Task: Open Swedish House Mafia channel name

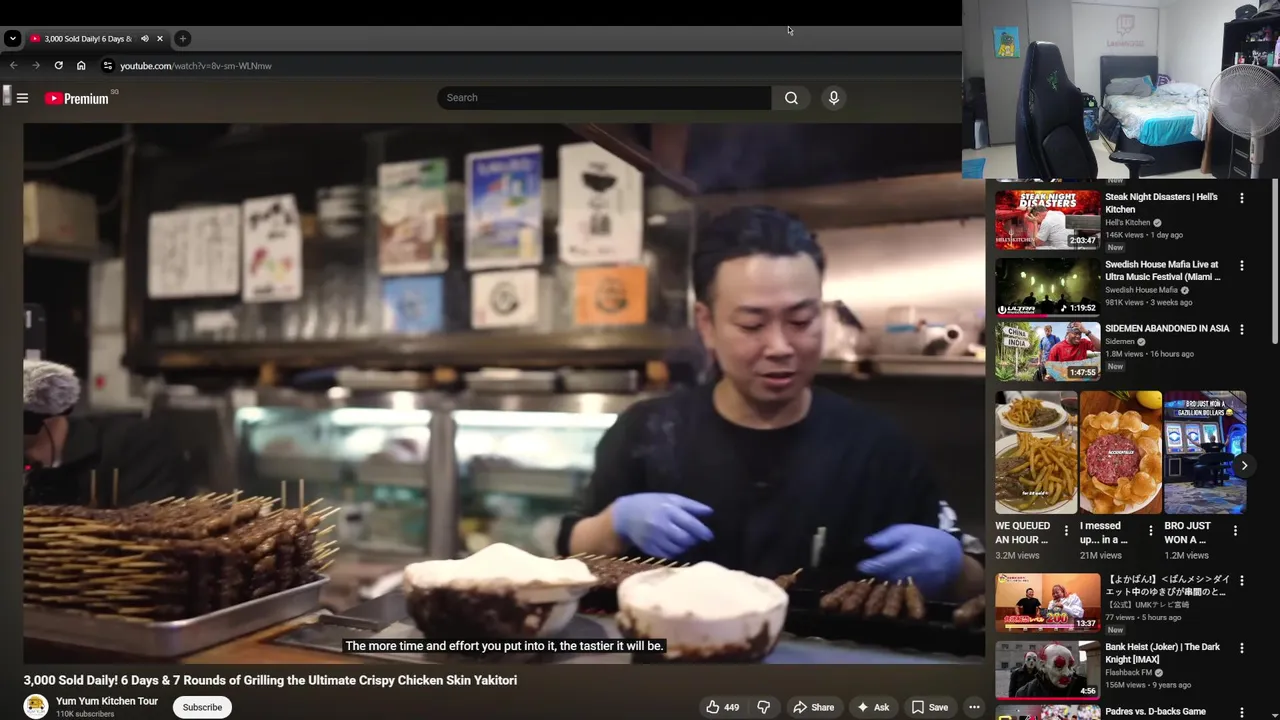Action: tap(1141, 290)
